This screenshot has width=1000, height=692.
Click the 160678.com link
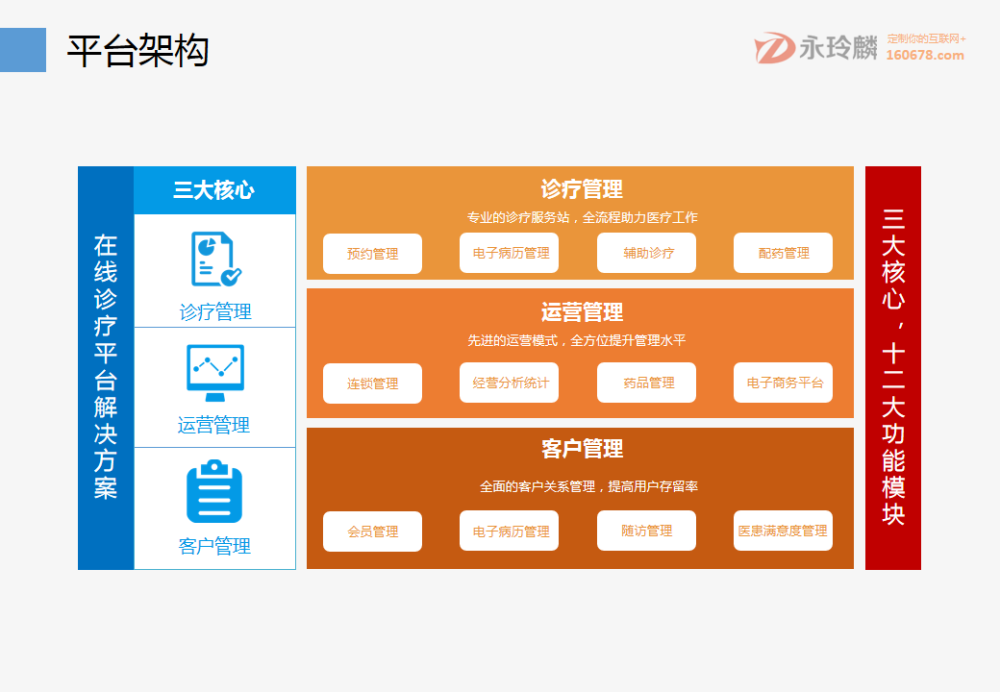click(x=925, y=56)
